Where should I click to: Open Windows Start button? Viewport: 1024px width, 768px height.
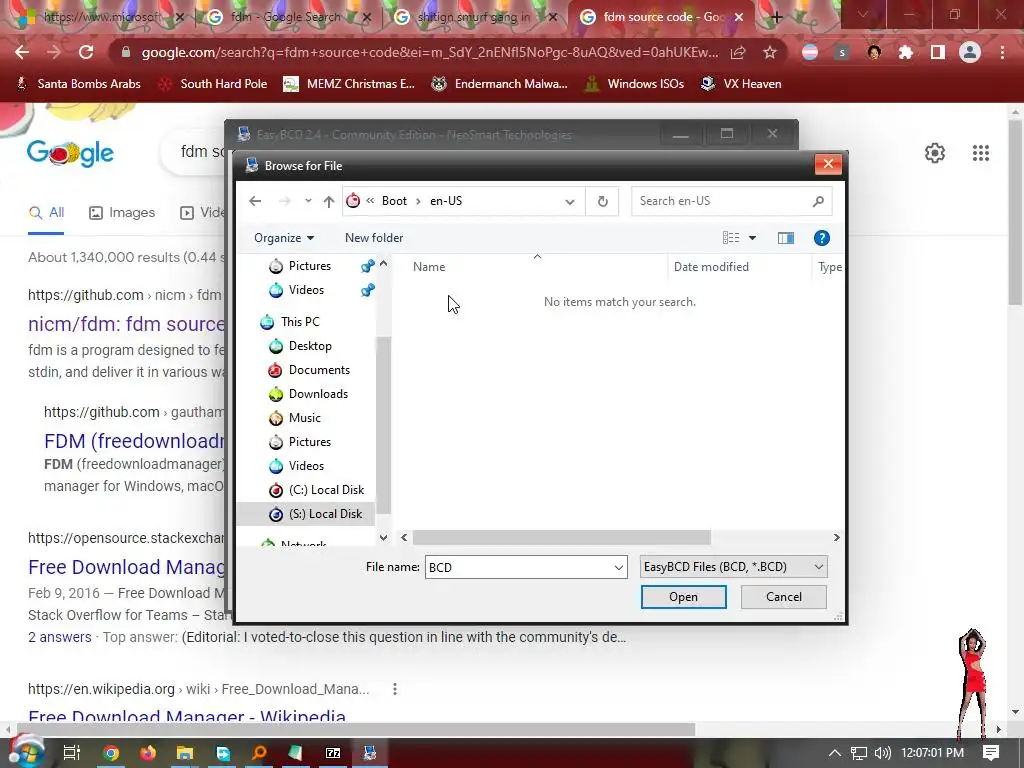25,753
